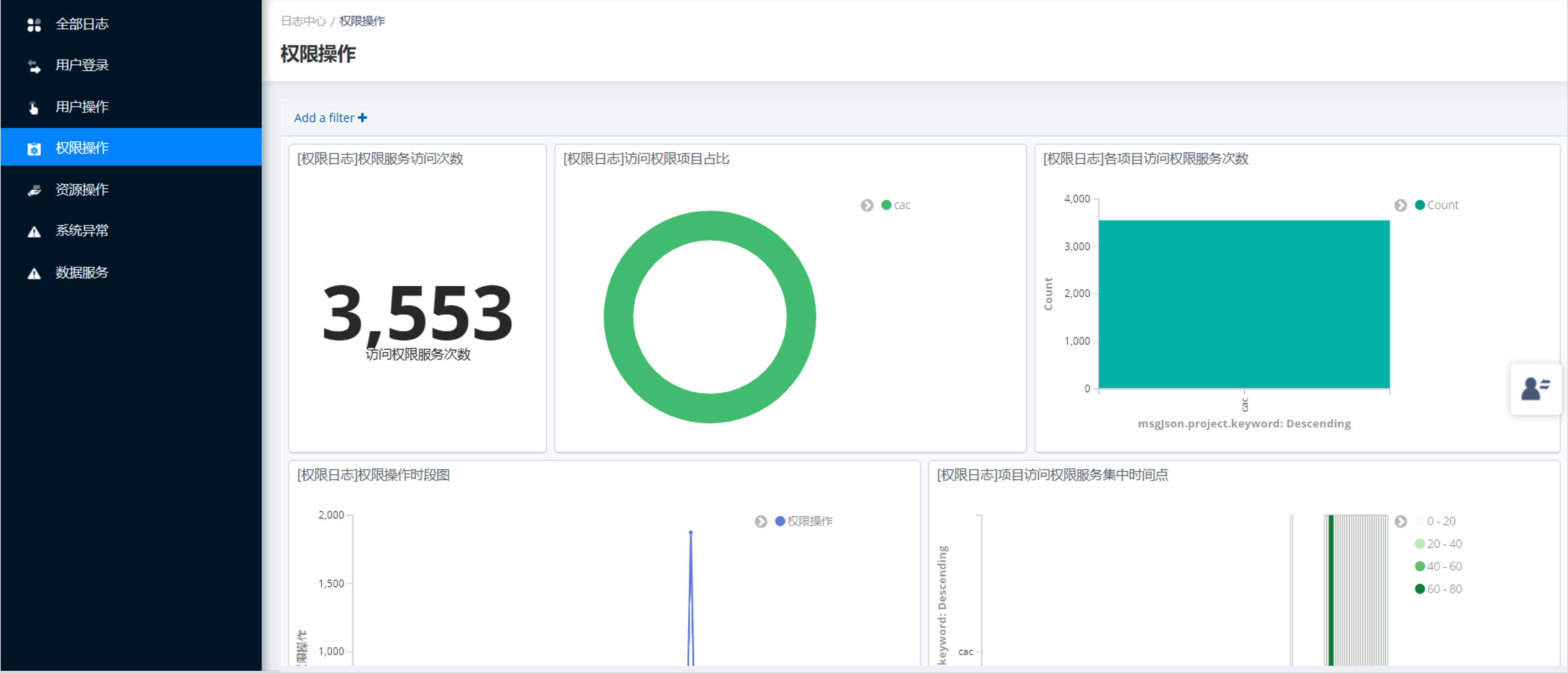This screenshot has height=674, width=1568.
Task: Click the teal Count legend color dot
Action: [x=1420, y=205]
